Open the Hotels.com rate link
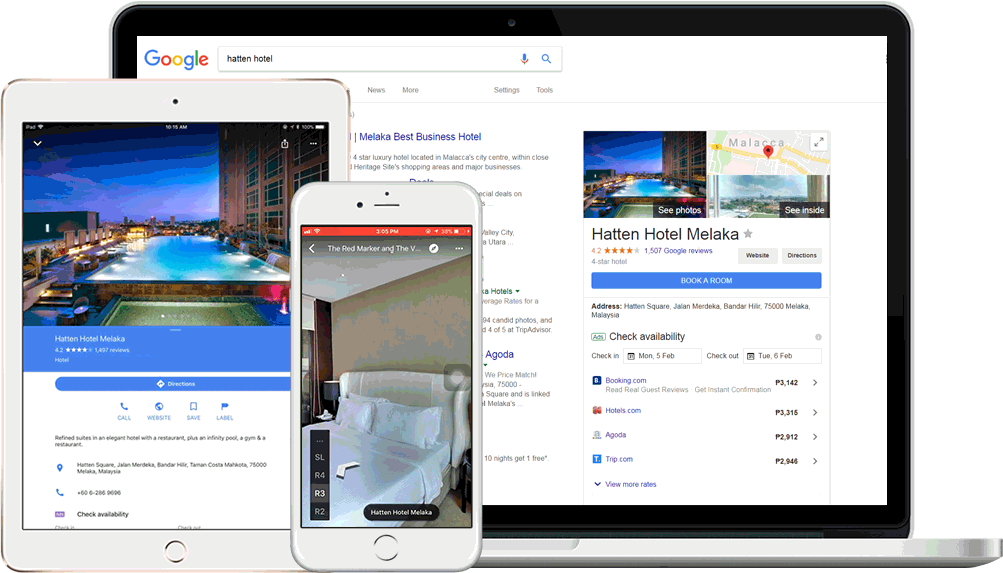This screenshot has height=573, width=1003. pos(623,411)
